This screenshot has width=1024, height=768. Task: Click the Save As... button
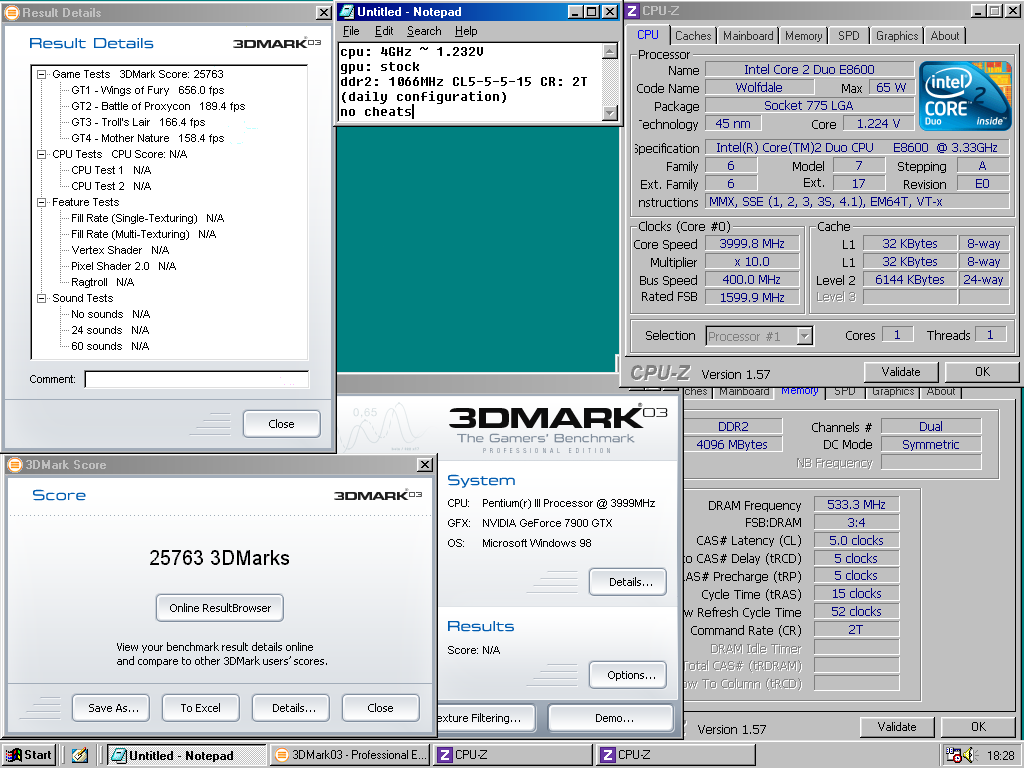110,708
